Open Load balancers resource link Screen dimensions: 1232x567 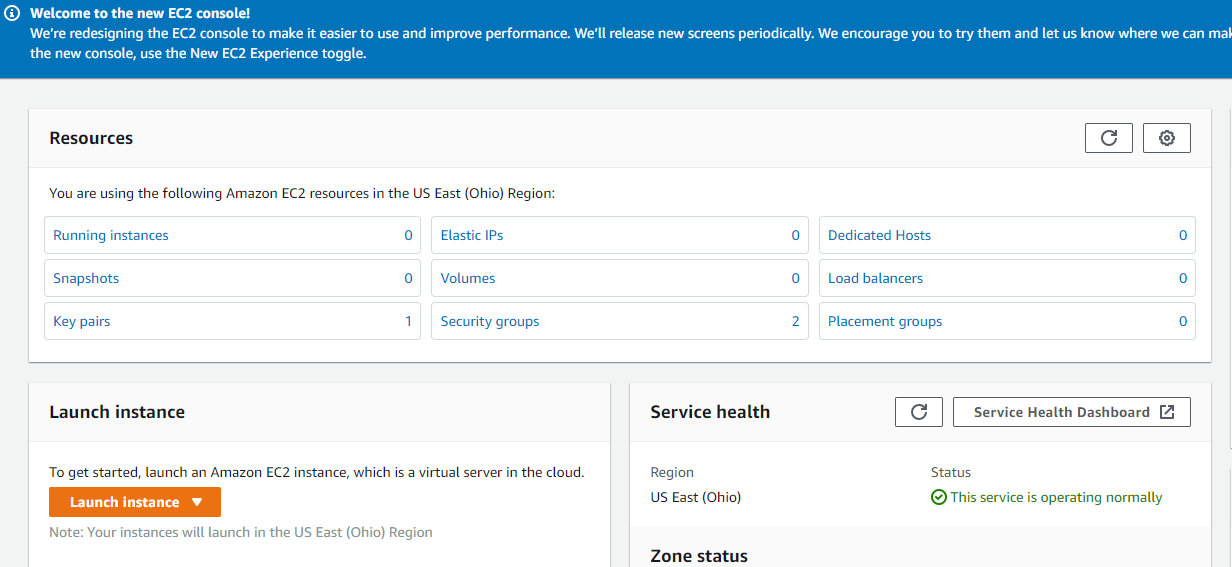875,278
